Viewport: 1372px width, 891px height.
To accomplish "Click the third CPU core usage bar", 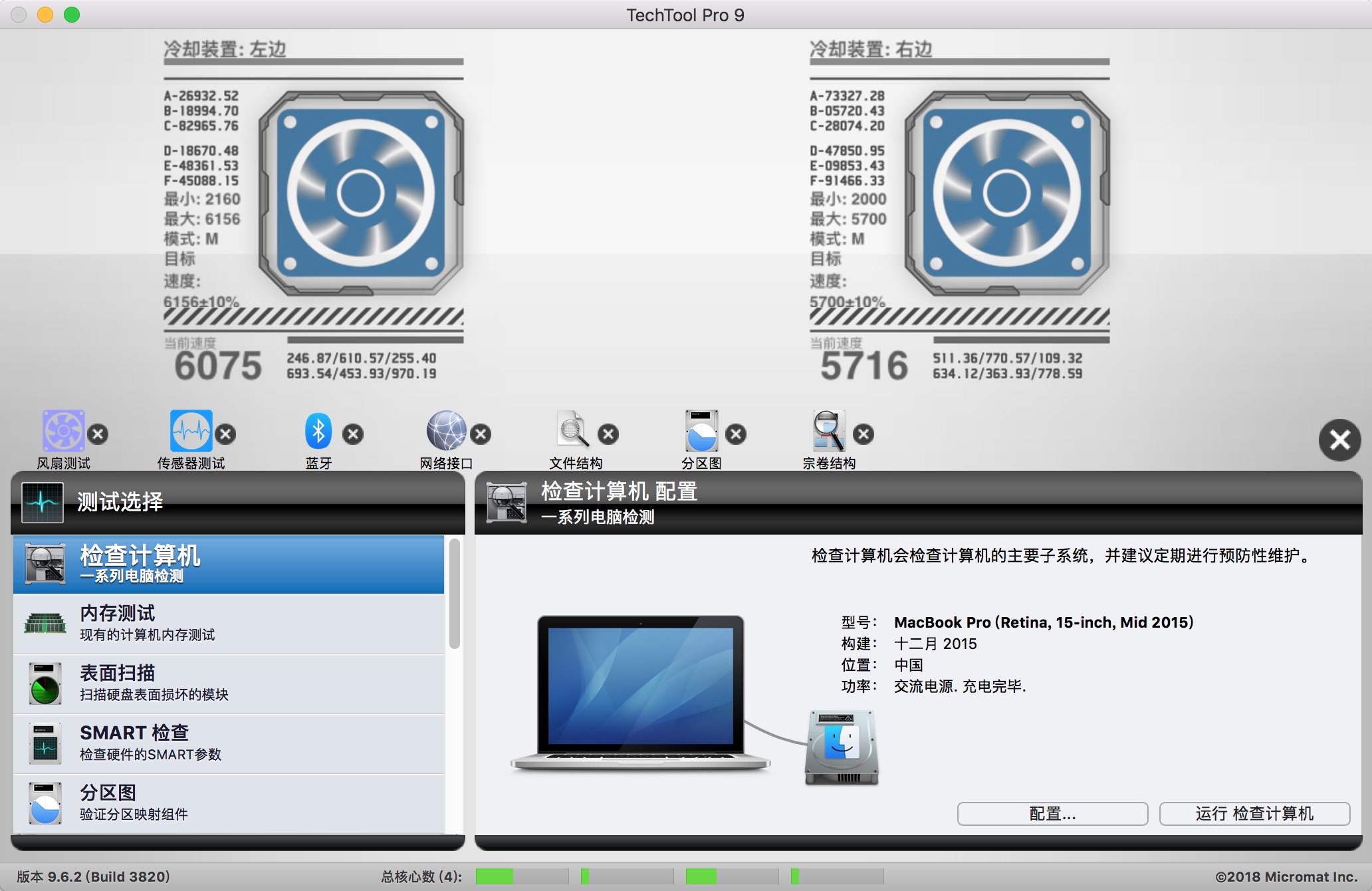I will [x=732, y=876].
